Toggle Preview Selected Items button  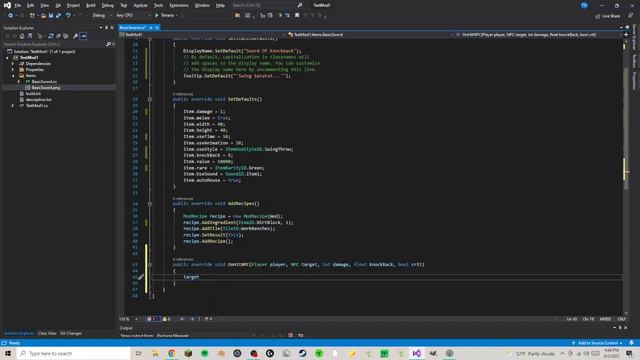(83, 36)
